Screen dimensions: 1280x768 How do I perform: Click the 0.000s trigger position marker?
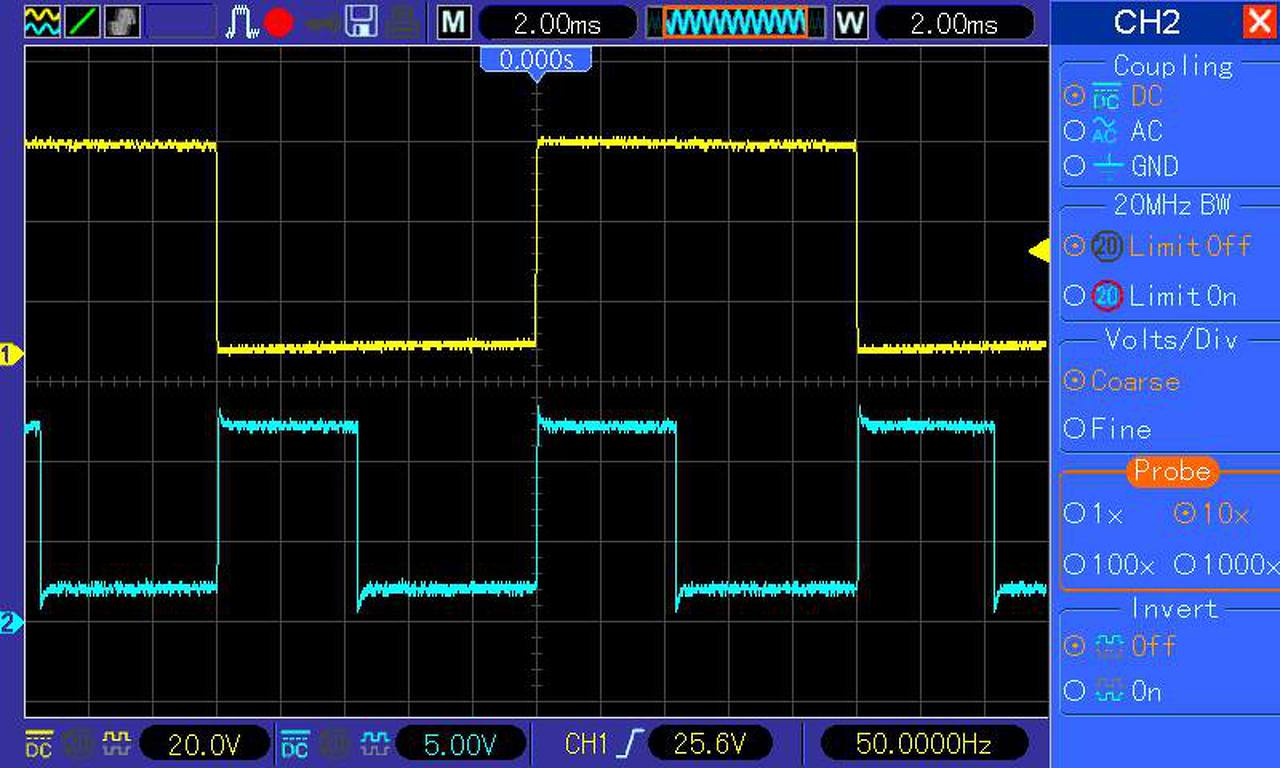coord(537,62)
